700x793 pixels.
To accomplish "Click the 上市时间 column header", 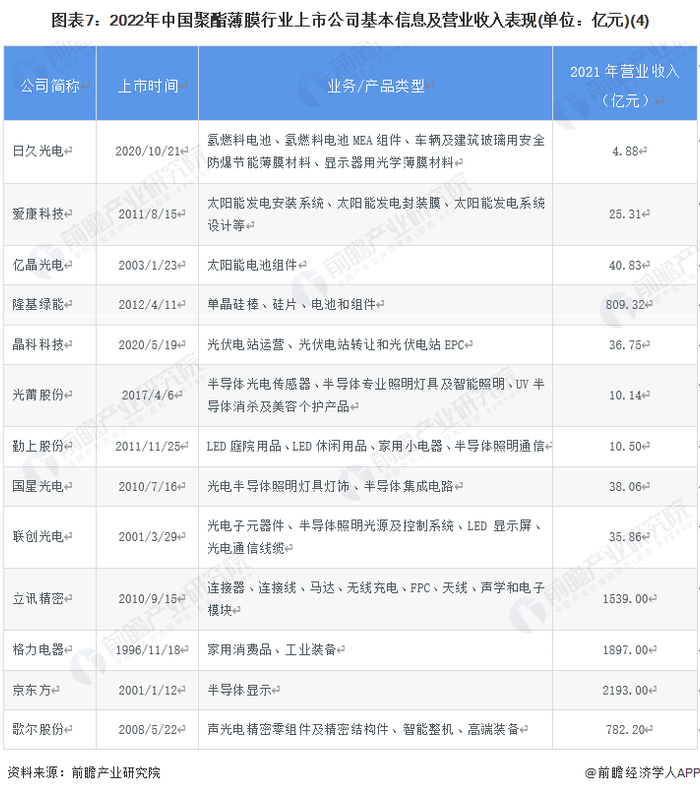I will 147,84.
